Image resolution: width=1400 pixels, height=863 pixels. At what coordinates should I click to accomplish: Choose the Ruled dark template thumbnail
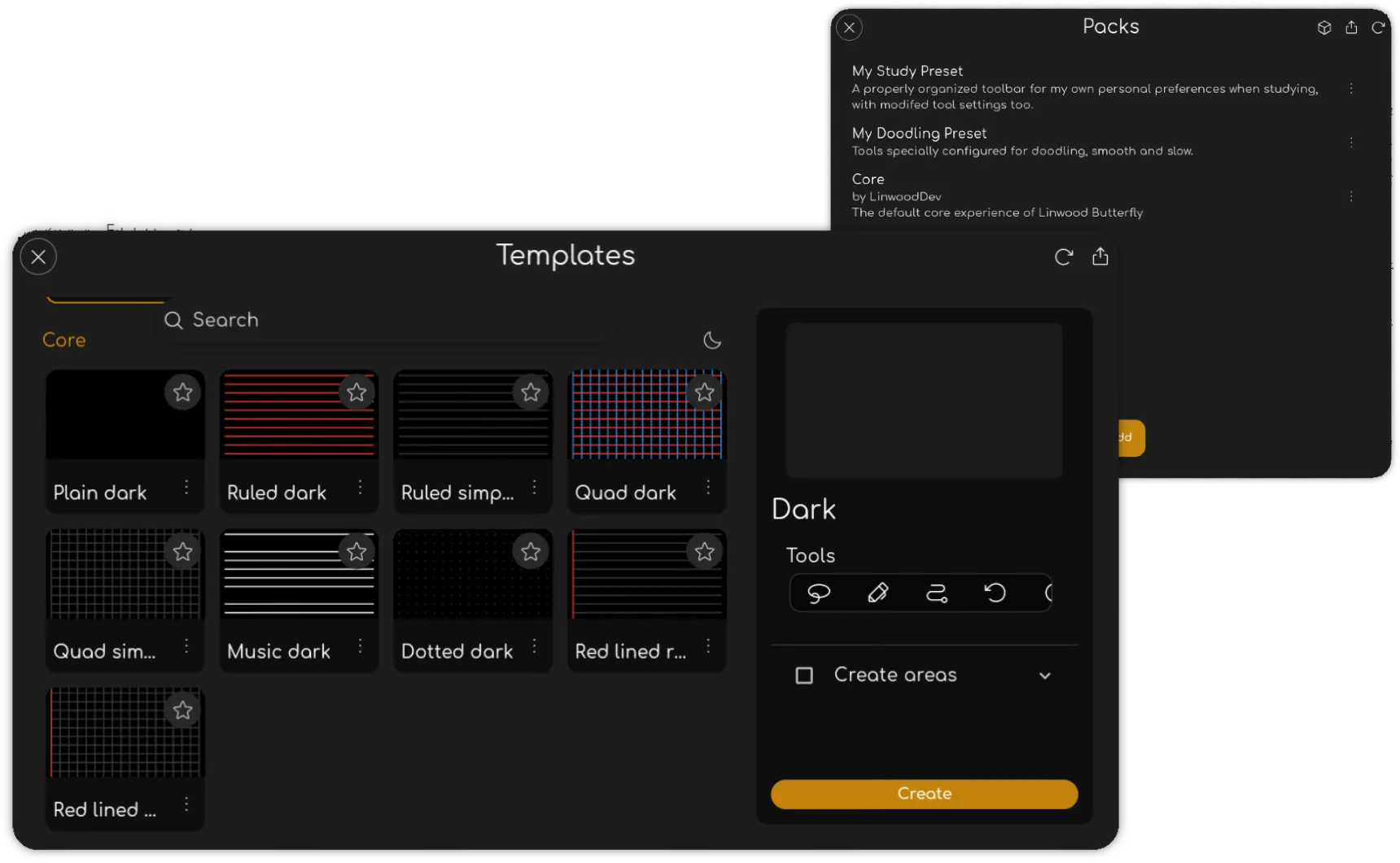(x=299, y=415)
